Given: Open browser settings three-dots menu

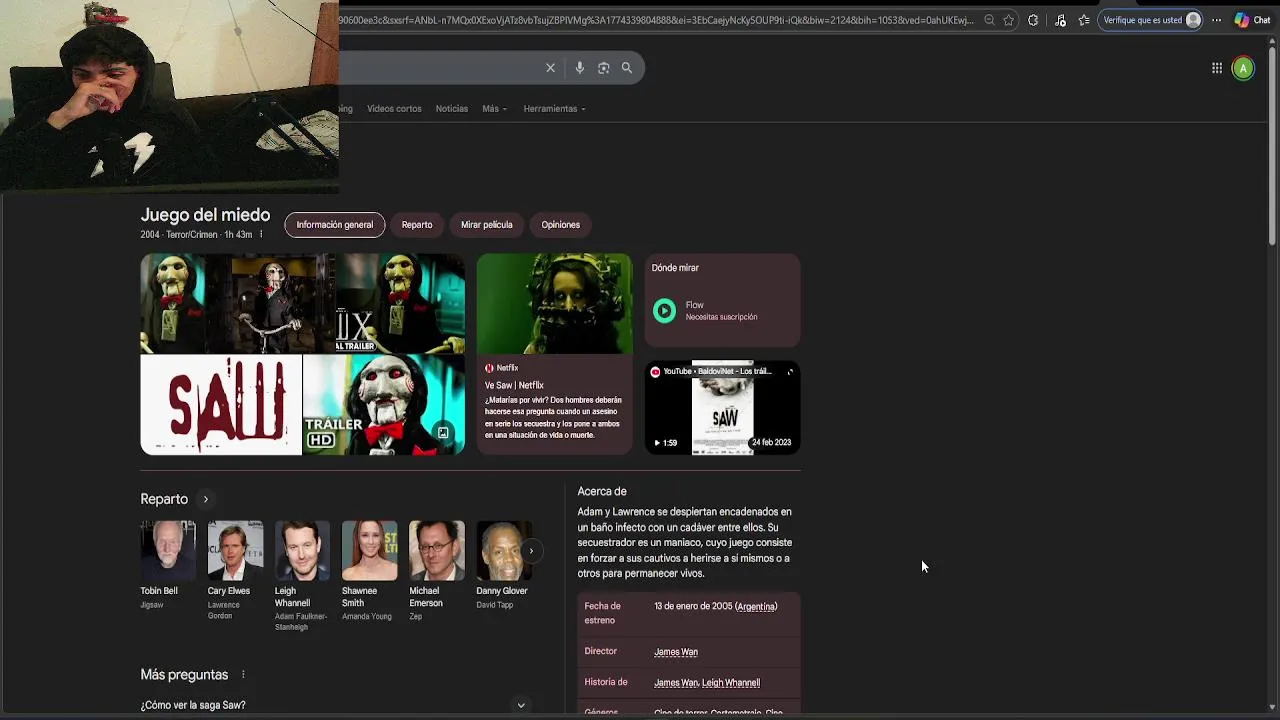Looking at the screenshot, I should pos(1217,20).
